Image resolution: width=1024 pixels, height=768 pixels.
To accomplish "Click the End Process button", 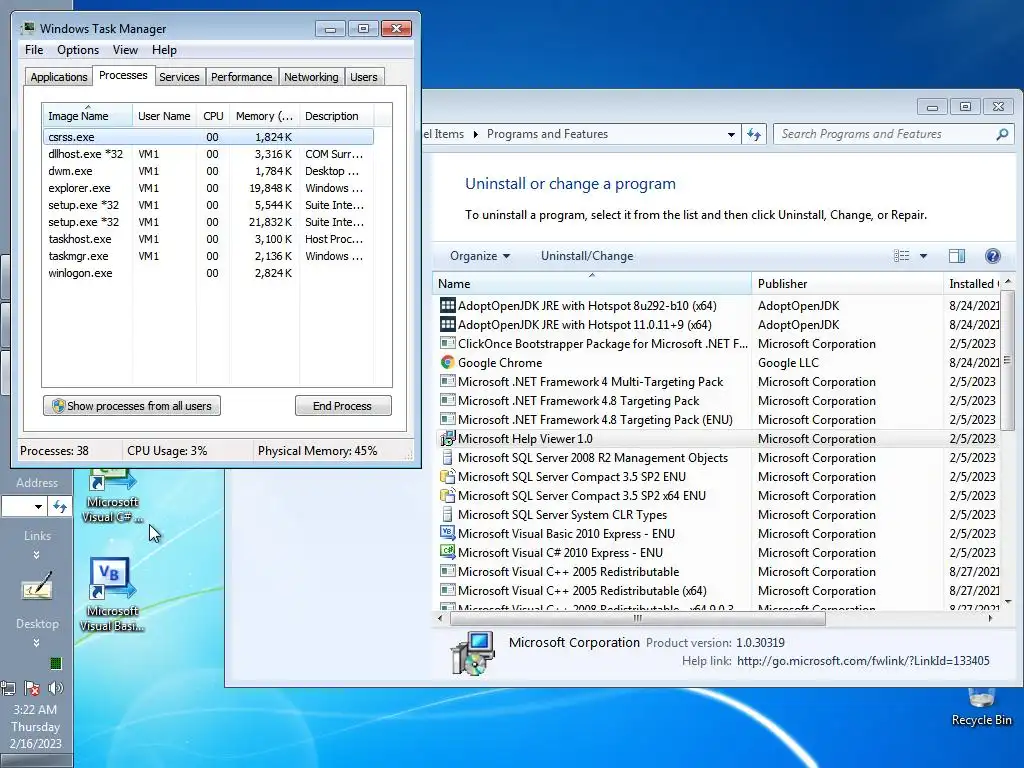I will pyautogui.click(x=343, y=406).
